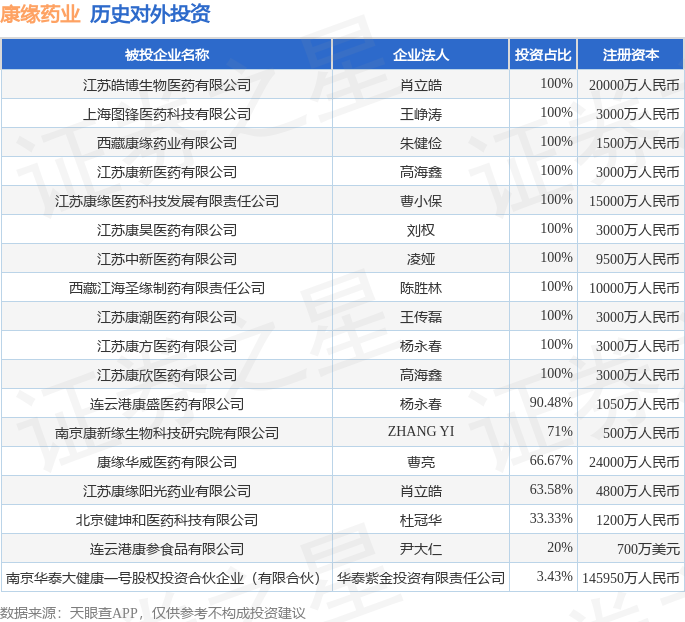The width and height of the screenshot is (685, 622).
Task: Click registered capital 1200万人民币
Action: pyautogui.click(x=637, y=520)
